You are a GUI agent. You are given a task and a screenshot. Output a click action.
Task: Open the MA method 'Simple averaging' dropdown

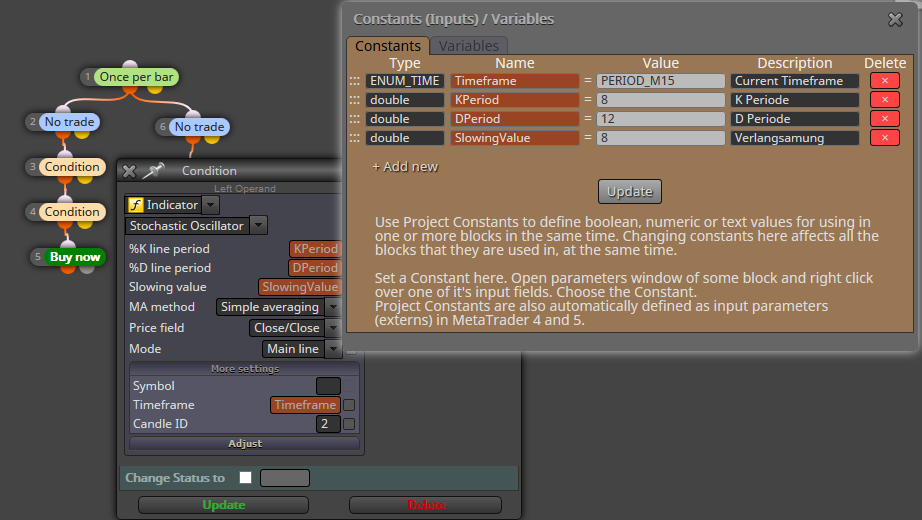pyautogui.click(x=333, y=307)
